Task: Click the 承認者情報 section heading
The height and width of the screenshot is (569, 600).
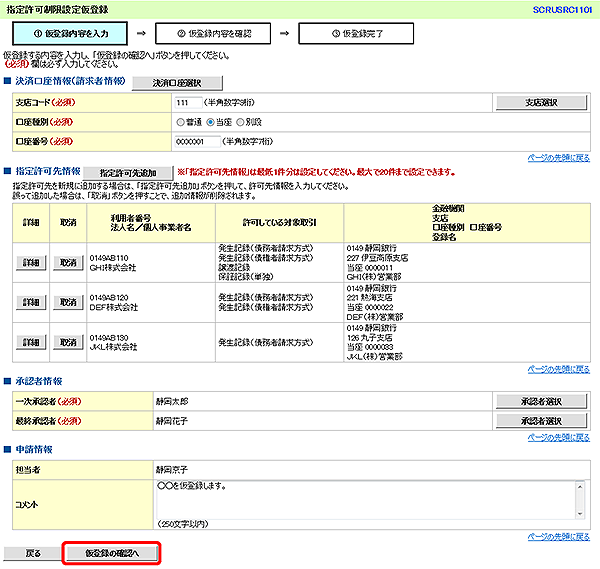Action: [x=39, y=381]
